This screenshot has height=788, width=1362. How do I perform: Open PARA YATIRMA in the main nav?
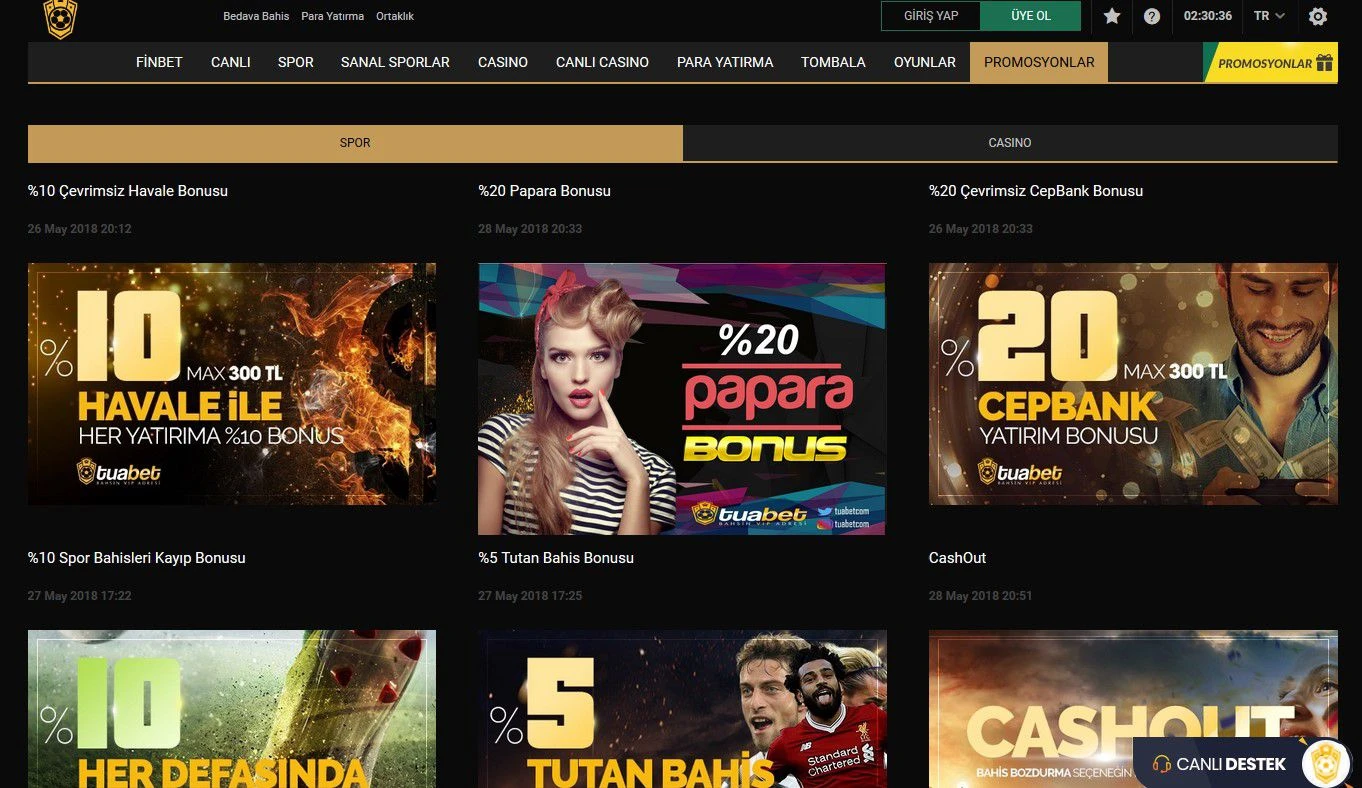click(725, 62)
